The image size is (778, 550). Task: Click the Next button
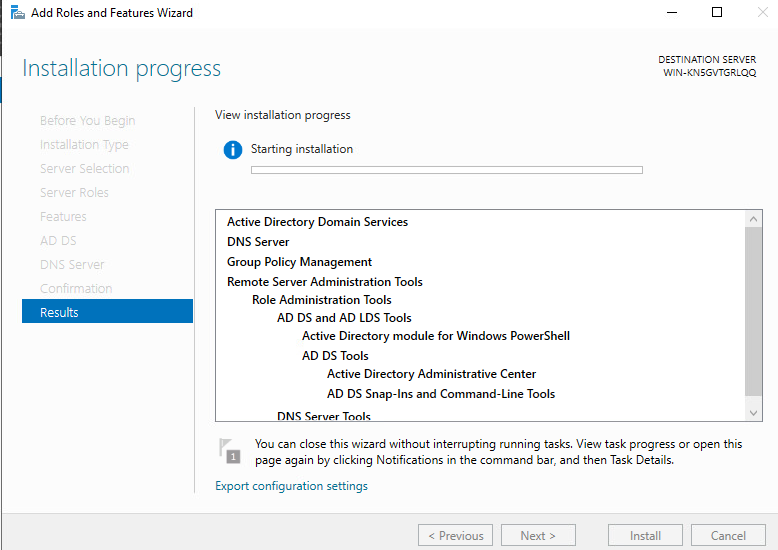click(x=538, y=536)
